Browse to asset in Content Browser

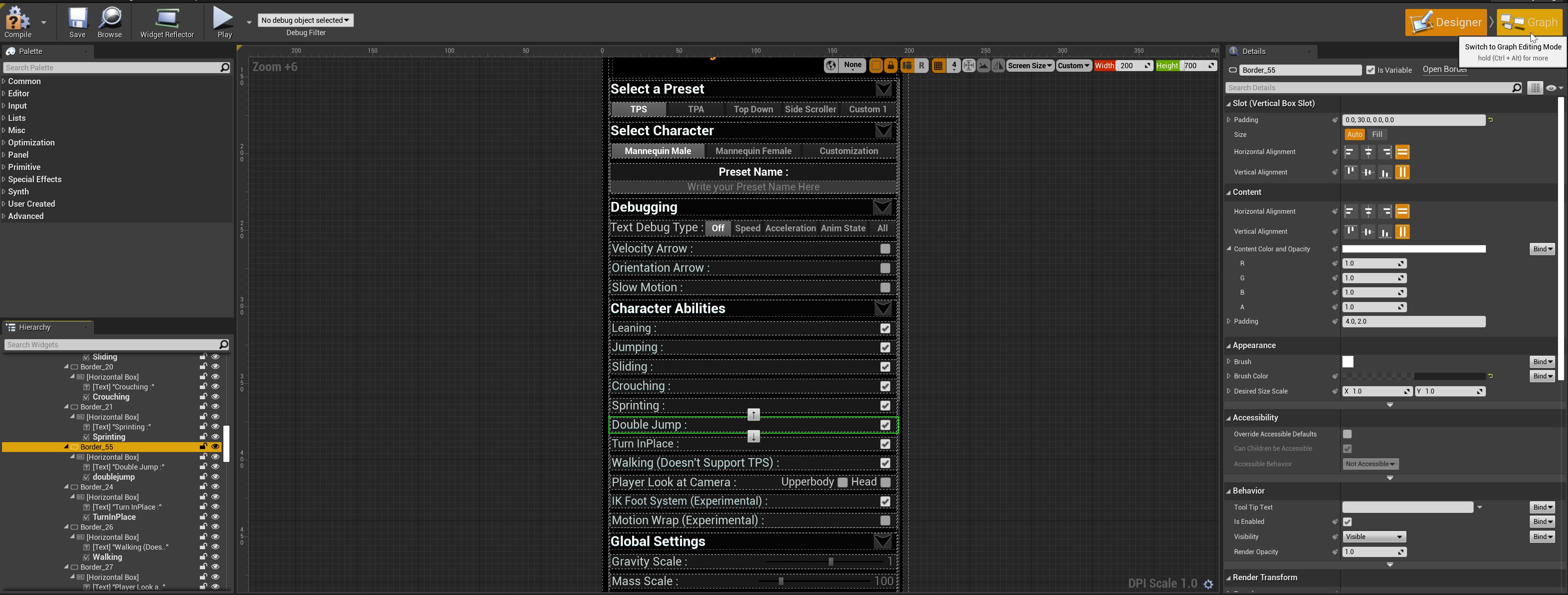(x=110, y=22)
